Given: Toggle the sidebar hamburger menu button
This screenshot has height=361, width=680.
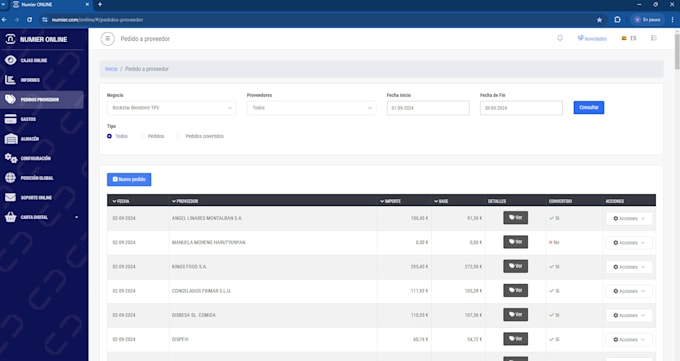Looking at the screenshot, I should (108, 39).
